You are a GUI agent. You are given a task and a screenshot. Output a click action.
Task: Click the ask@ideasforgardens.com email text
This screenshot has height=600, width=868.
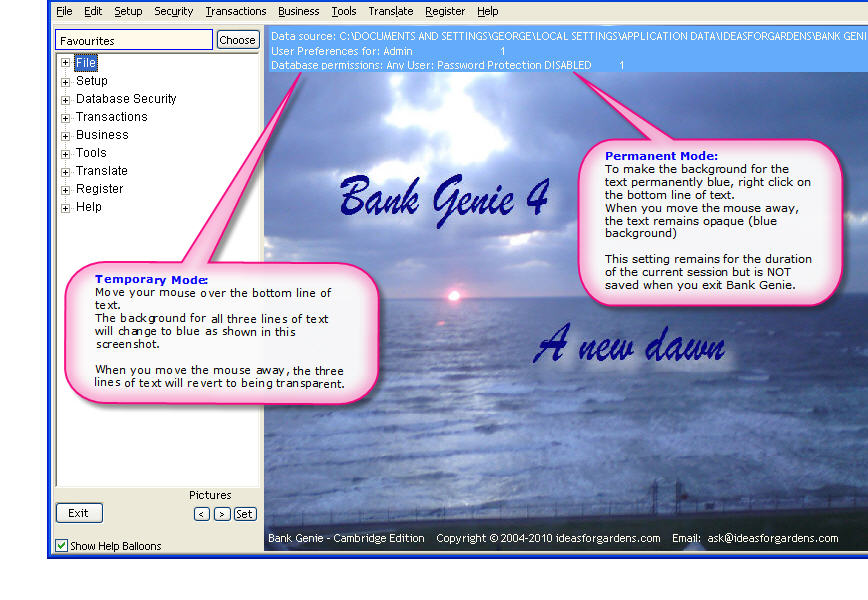[x=773, y=538]
